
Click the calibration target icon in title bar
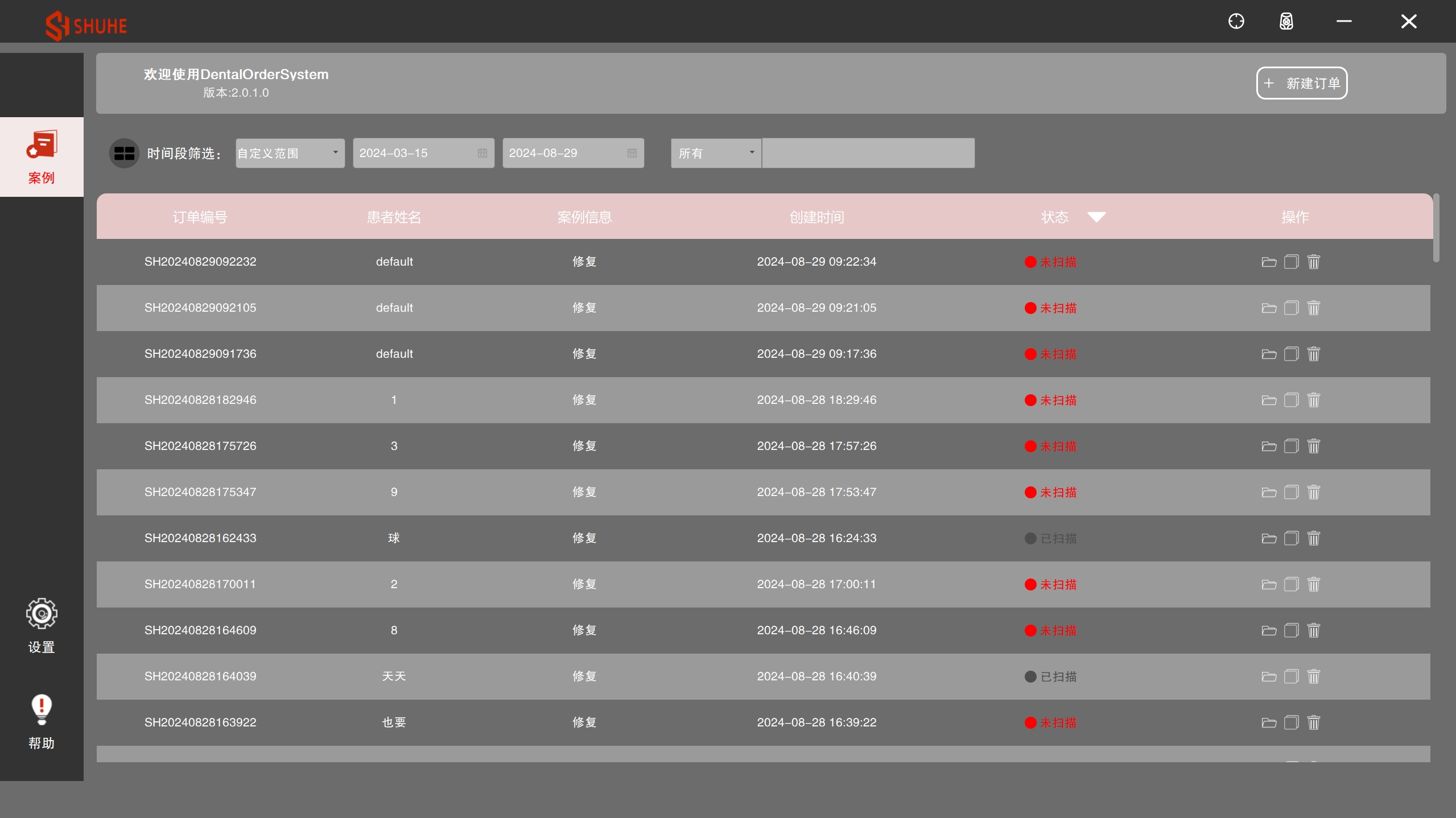click(1236, 22)
